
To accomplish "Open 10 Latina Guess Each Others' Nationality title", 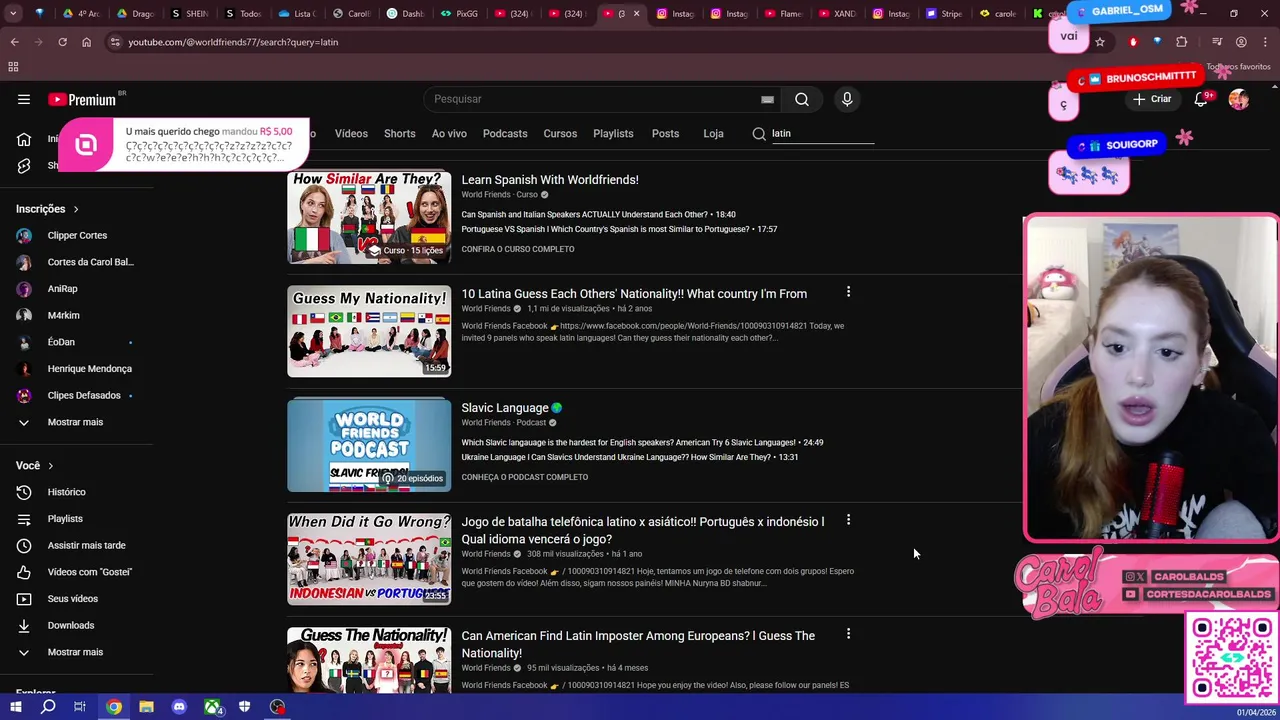I will coord(634,294).
